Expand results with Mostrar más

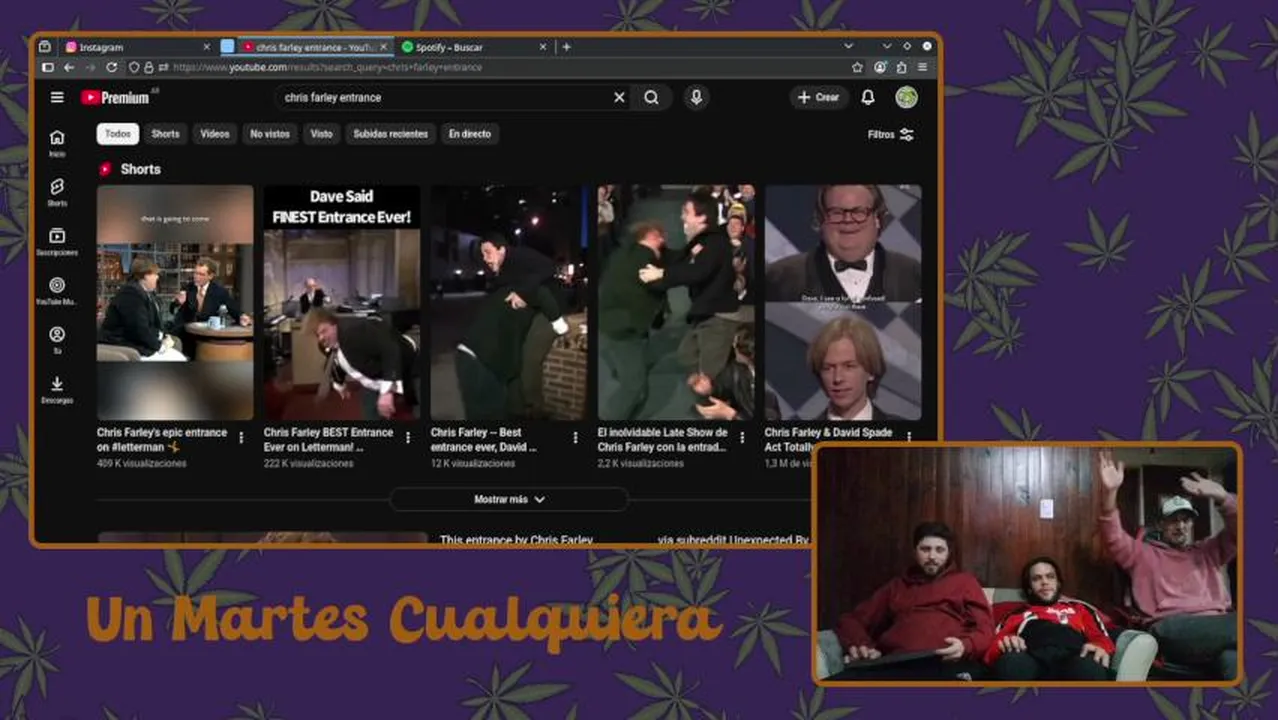click(509, 499)
